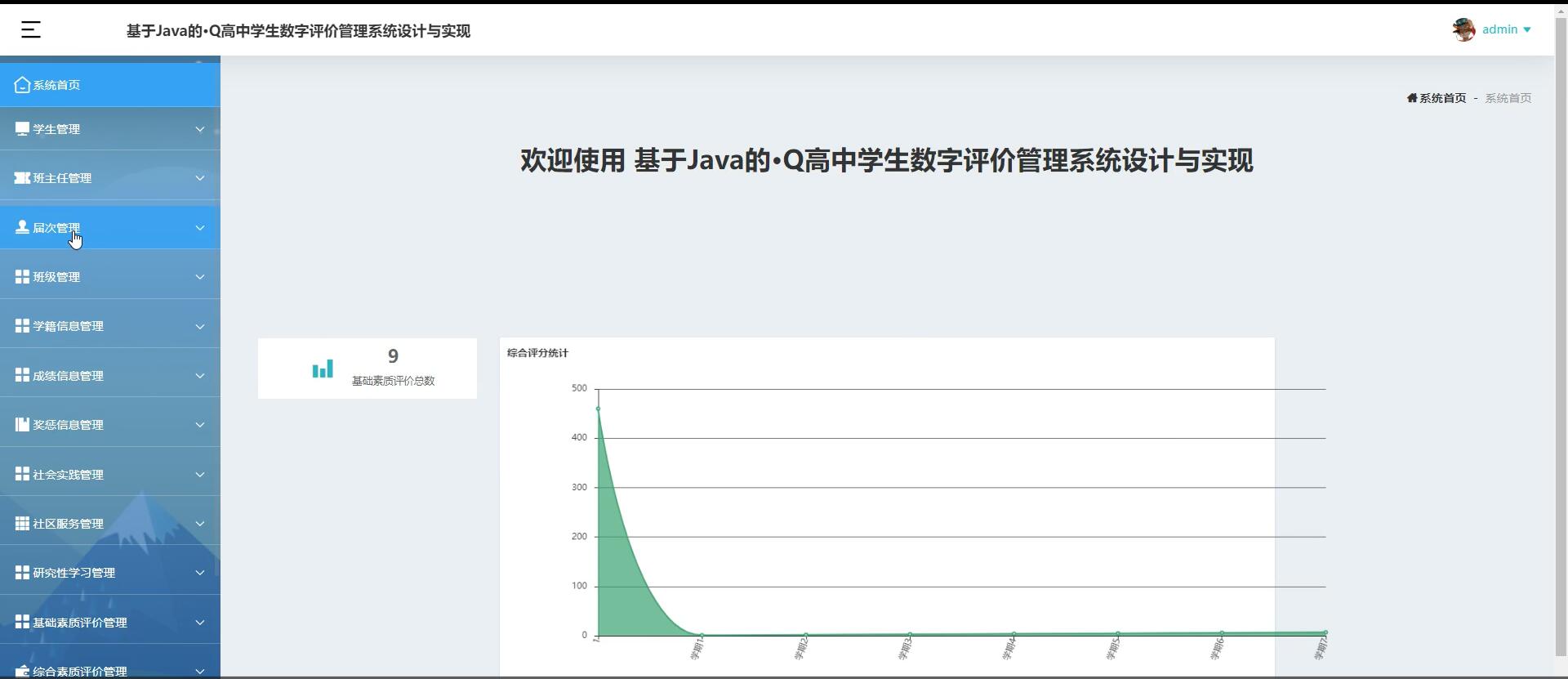This screenshot has height=679, width=1568.
Task: Click the admin avatar picture
Action: tap(1463, 29)
